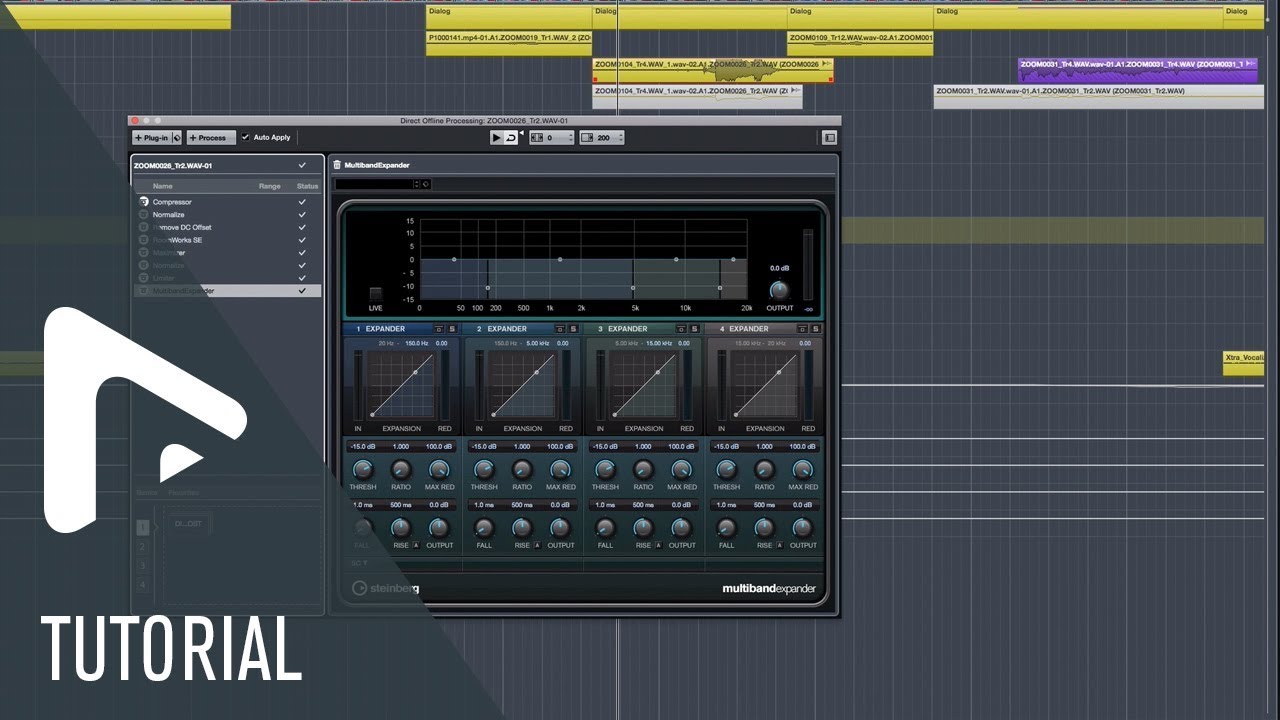
Task: Toggle band 1 auto rise A button
Action: [416, 545]
